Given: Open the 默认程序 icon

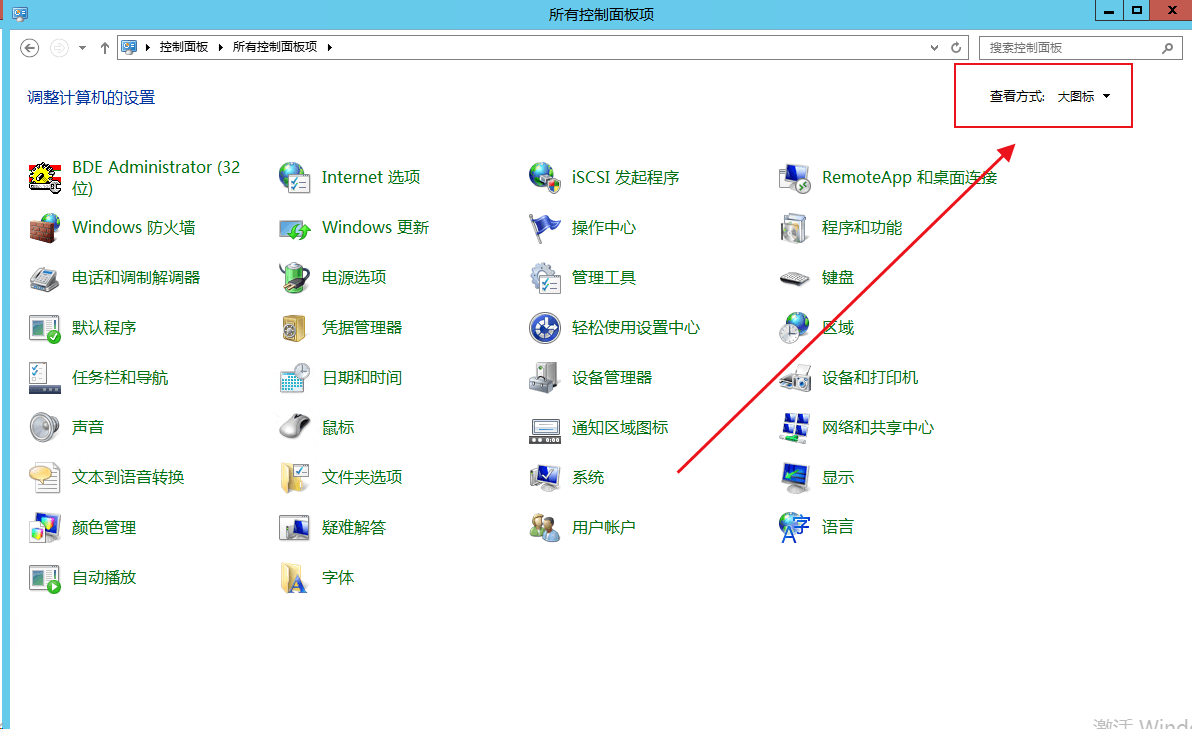Looking at the screenshot, I should 45,328.
